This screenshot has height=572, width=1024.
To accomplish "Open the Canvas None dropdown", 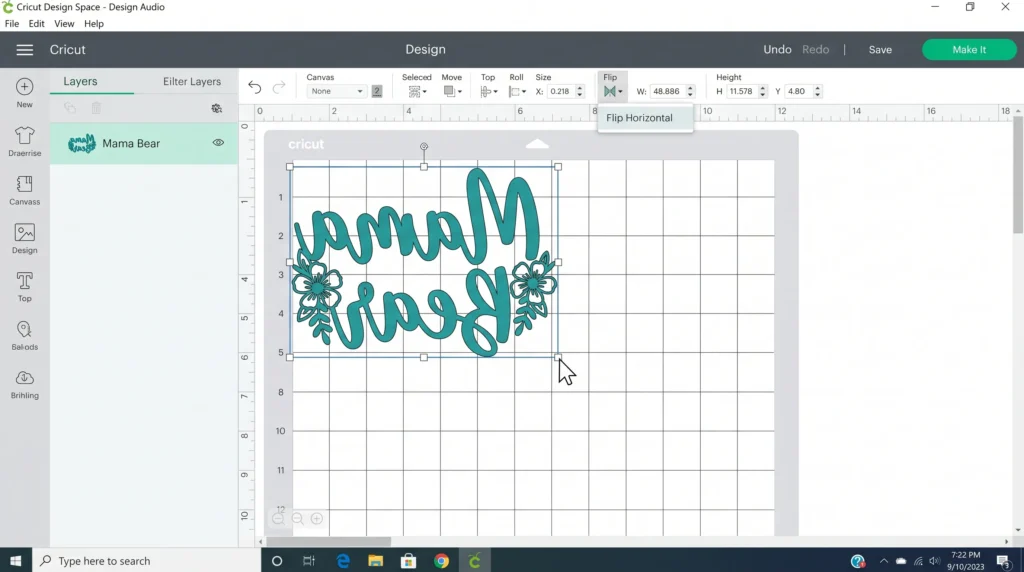I will pos(336,91).
